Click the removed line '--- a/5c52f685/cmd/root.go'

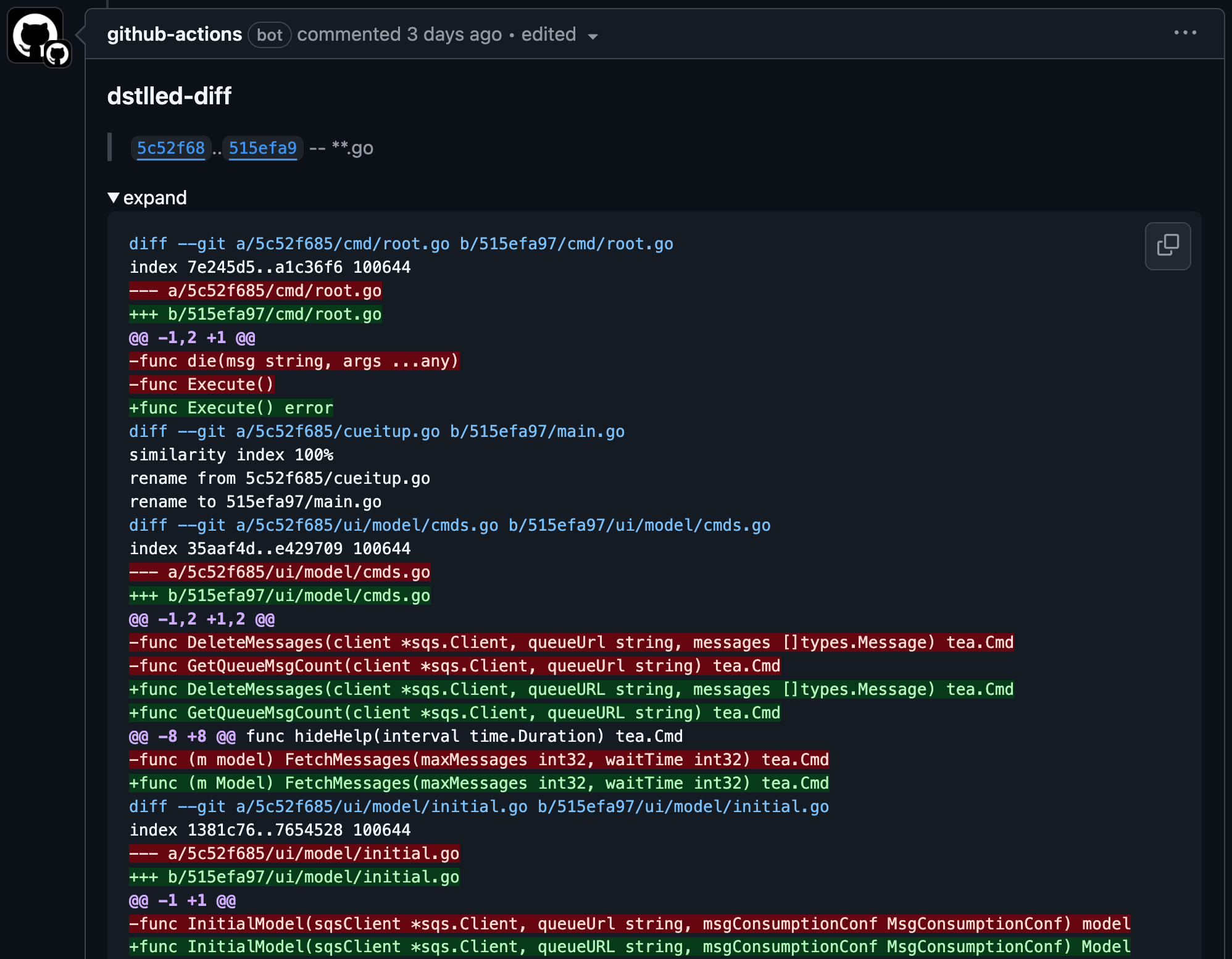point(256,291)
